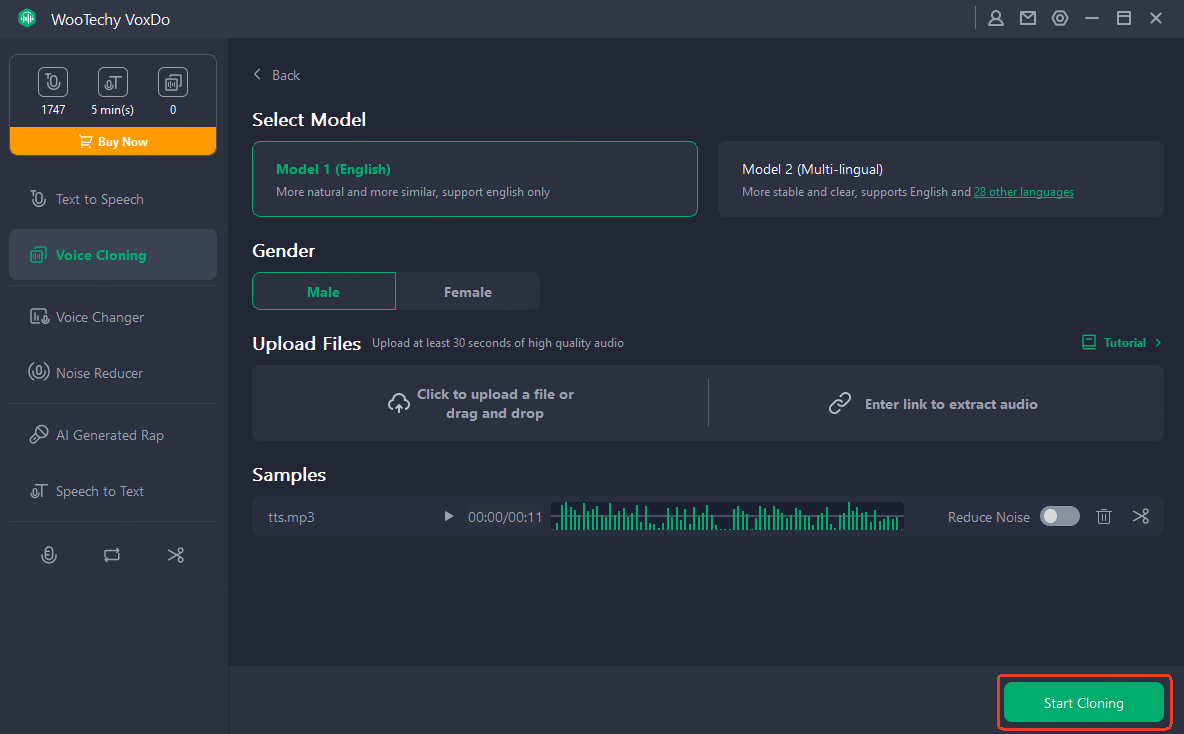Screen dimensions: 1184x734
Task: Open the Voice Changer section
Action: coord(99,317)
